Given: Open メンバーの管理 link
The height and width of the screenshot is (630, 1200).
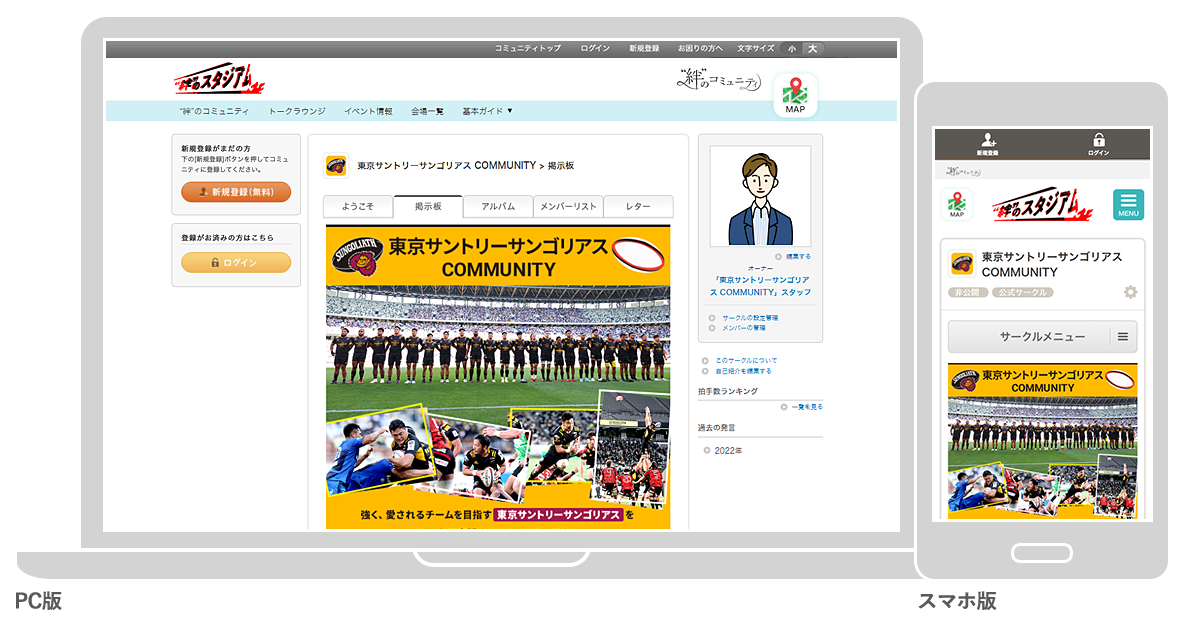Looking at the screenshot, I should pyautogui.click(x=744, y=328).
